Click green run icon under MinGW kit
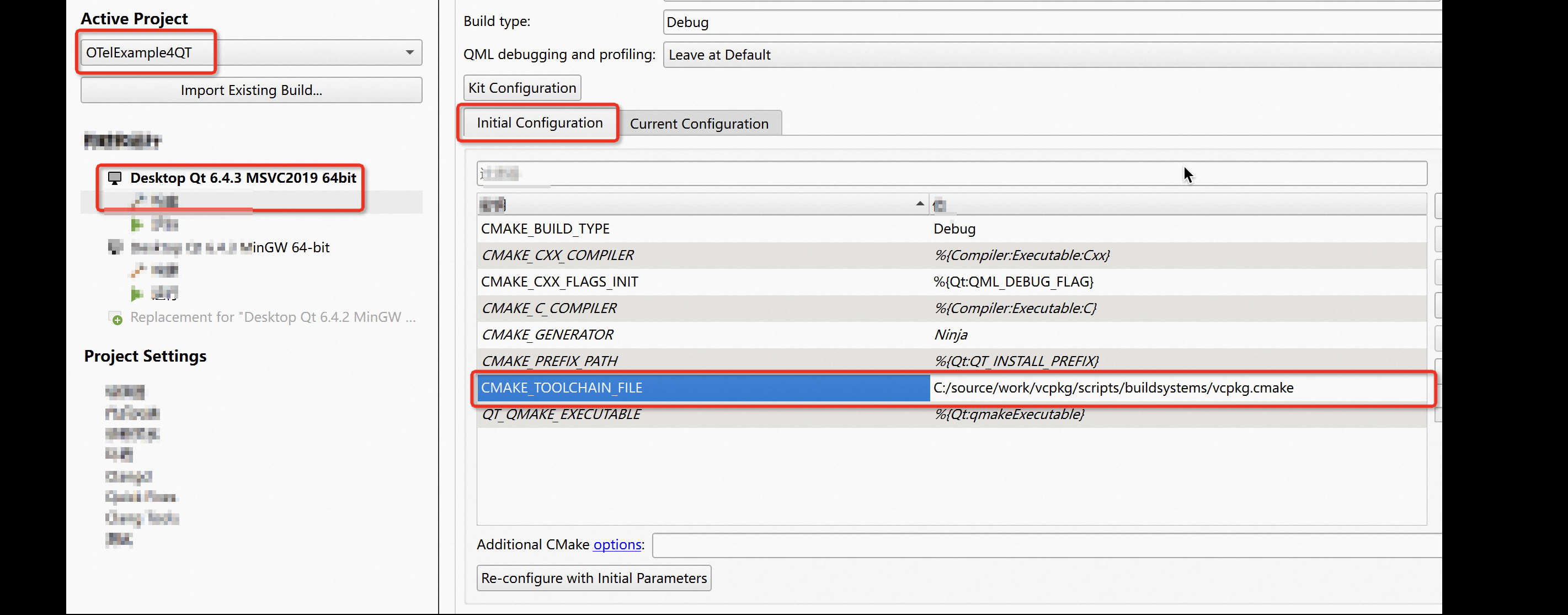 point(137,294)
